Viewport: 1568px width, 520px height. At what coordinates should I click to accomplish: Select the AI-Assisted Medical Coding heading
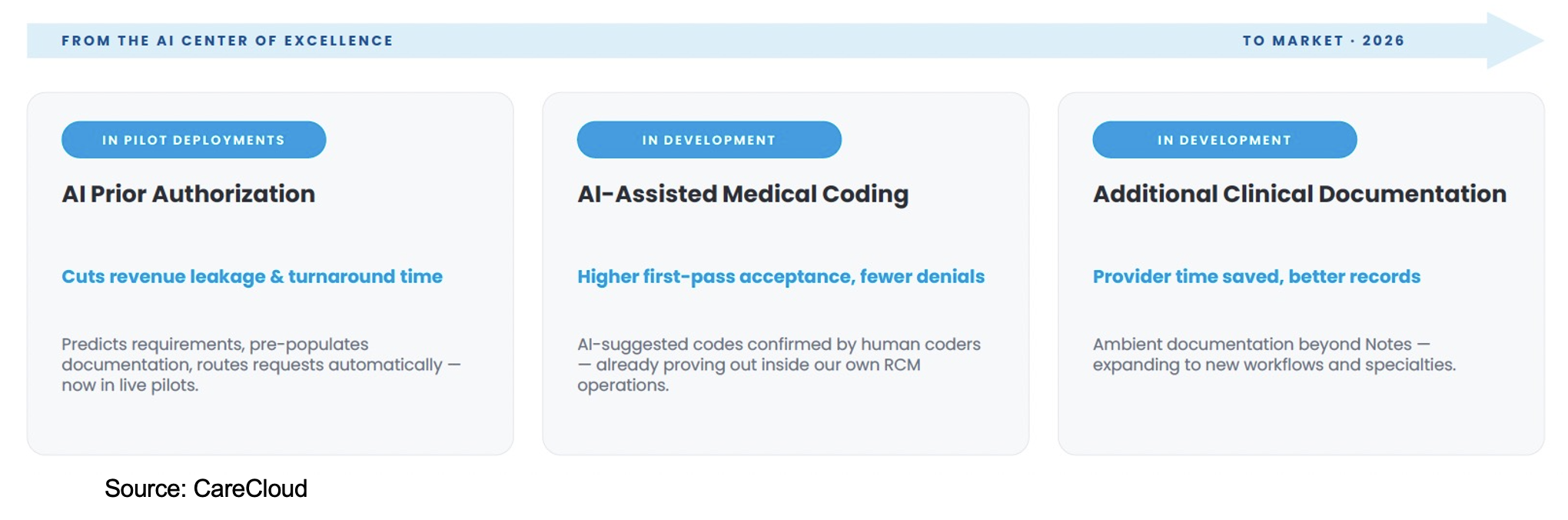pos(742,194)
